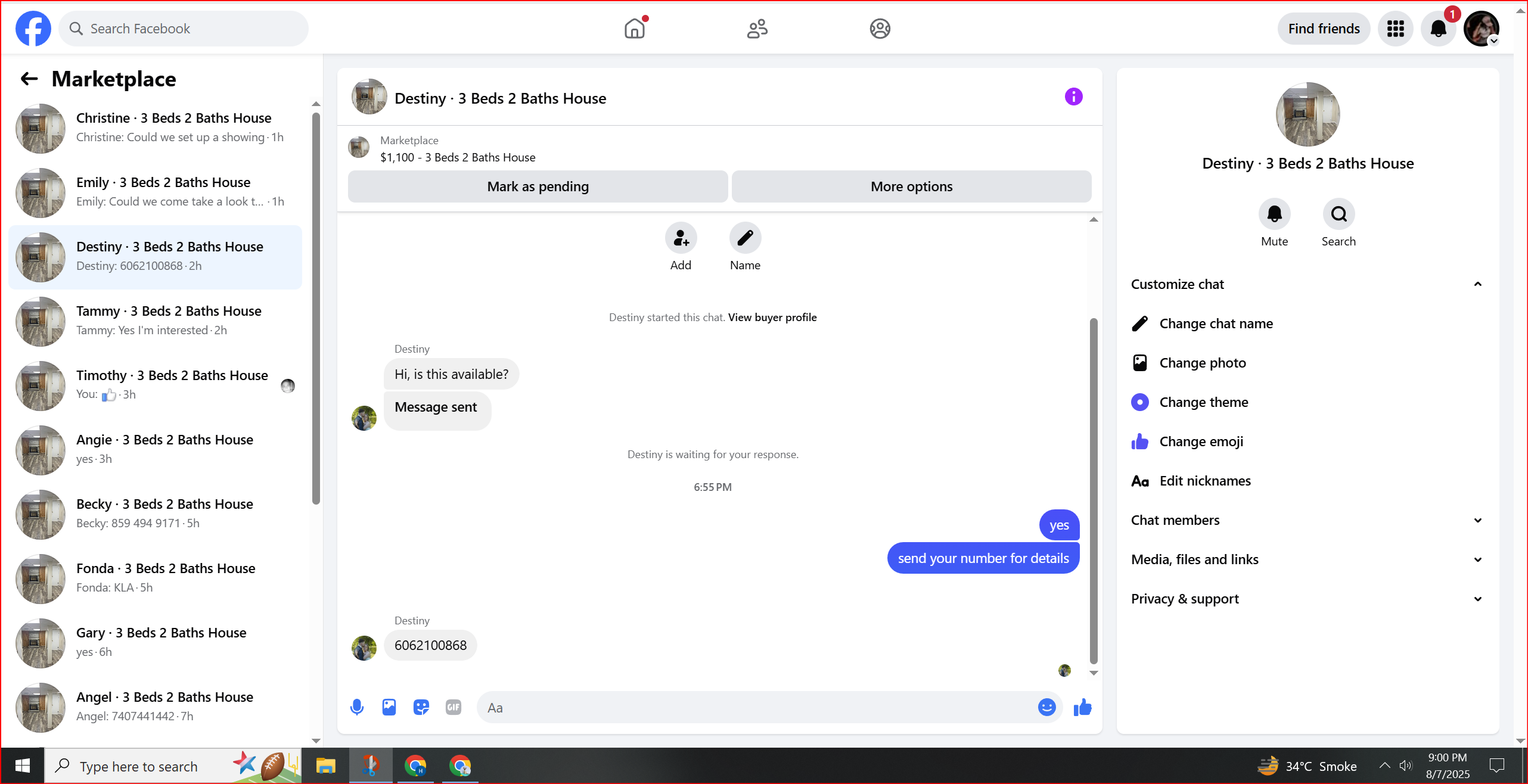Click the Name pencil icon in chat
The height and width of the screenshot is (784, 1528).
(745, 238)
